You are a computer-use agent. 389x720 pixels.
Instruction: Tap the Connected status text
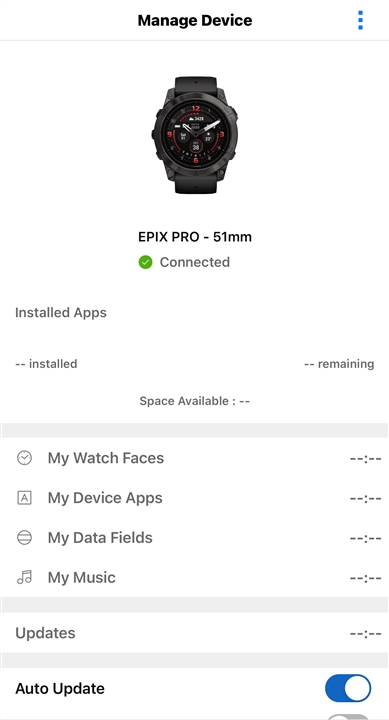[195, 262]
